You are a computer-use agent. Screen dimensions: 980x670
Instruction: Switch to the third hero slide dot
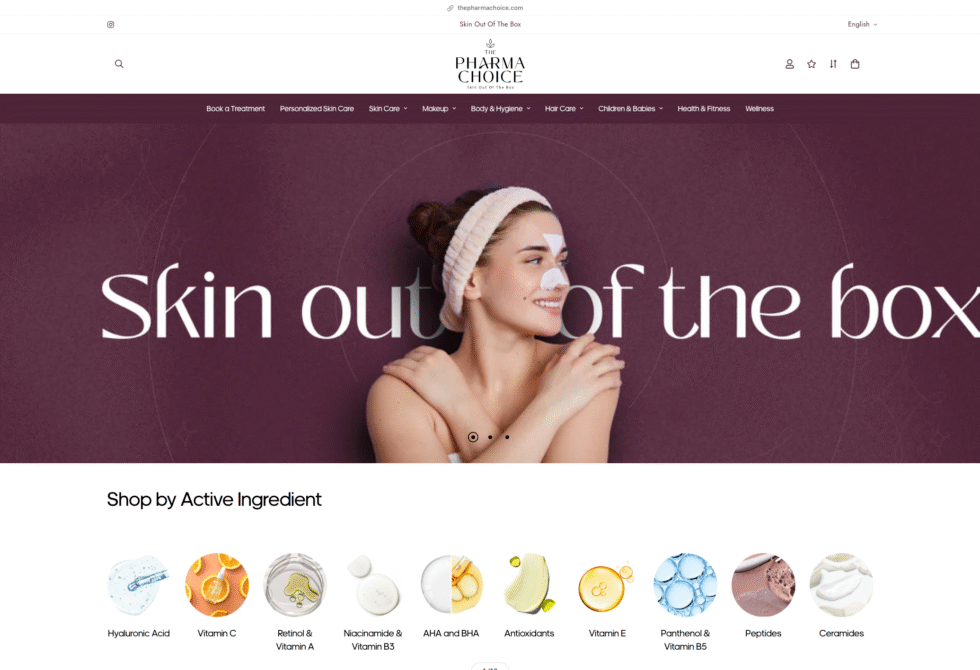click(507, 437)
